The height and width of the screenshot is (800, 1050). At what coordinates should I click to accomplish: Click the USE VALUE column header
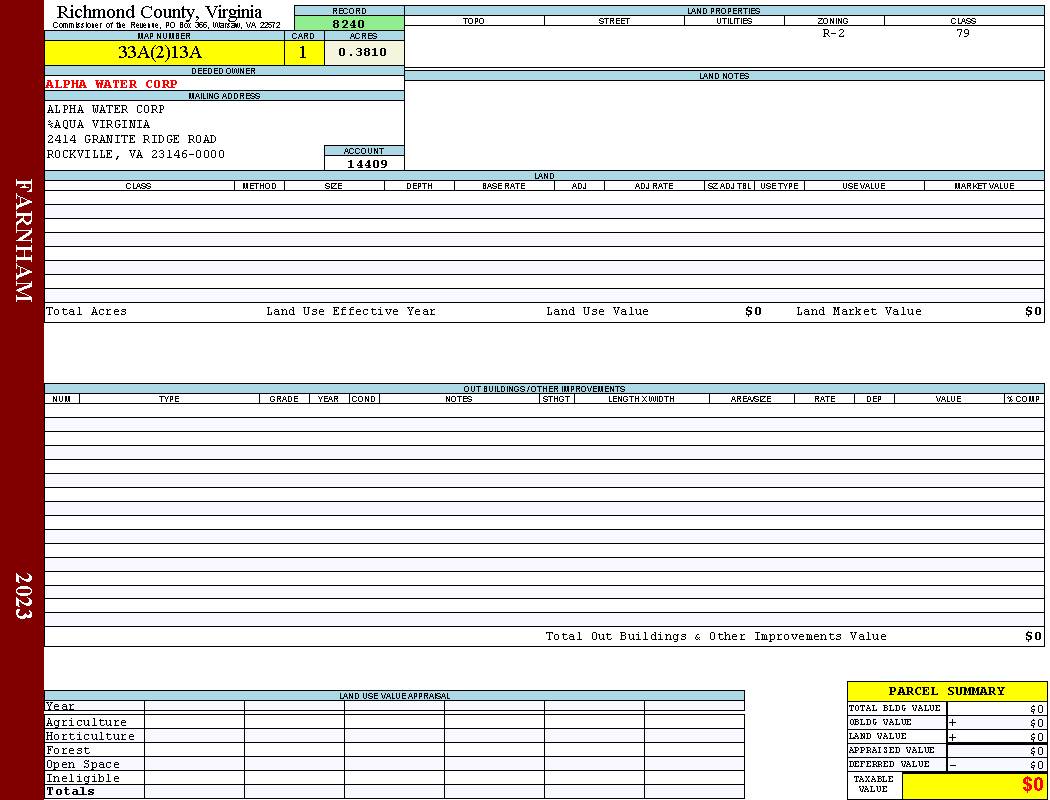click(864, 186)
